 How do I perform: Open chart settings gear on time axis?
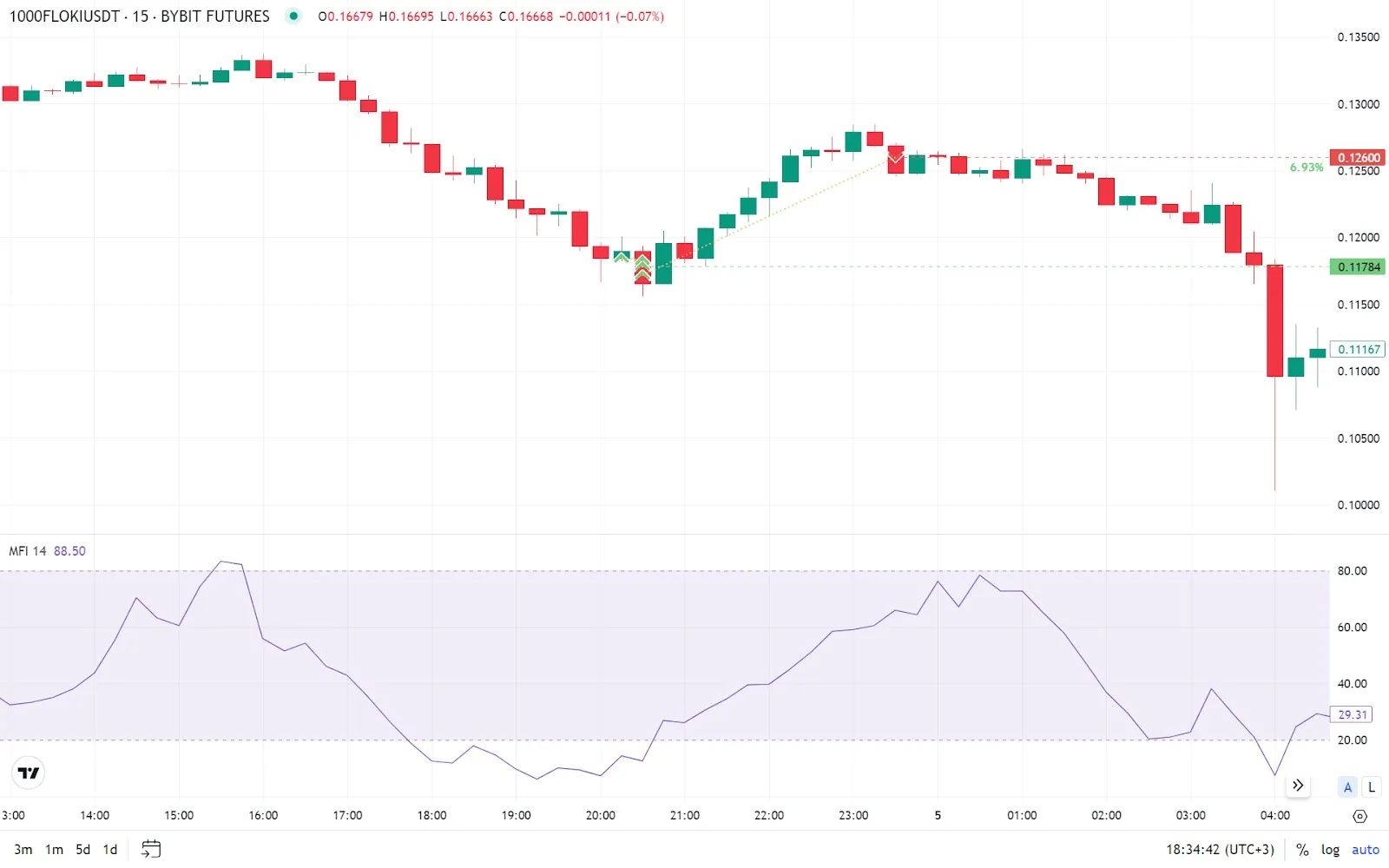tap(1360, 816)
